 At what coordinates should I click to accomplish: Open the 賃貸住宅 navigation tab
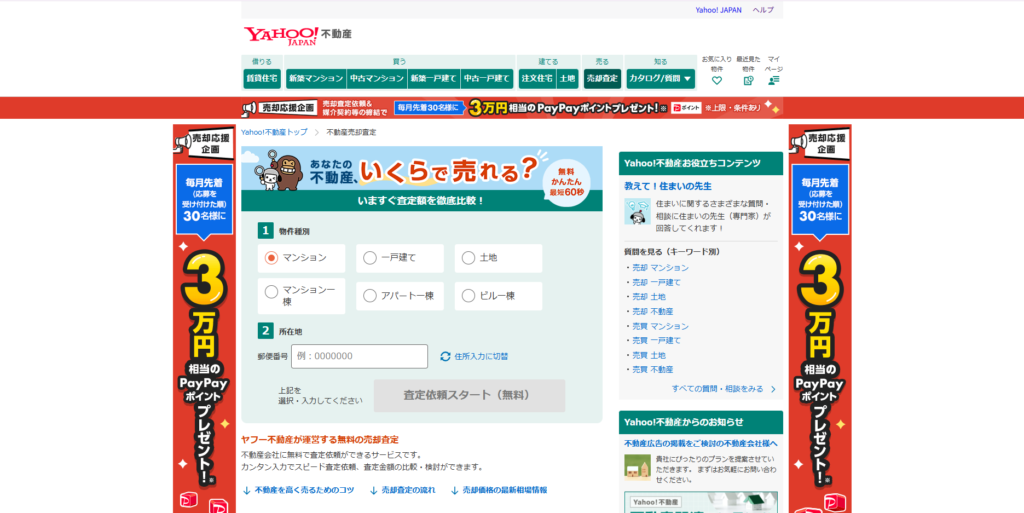(262, 78)
